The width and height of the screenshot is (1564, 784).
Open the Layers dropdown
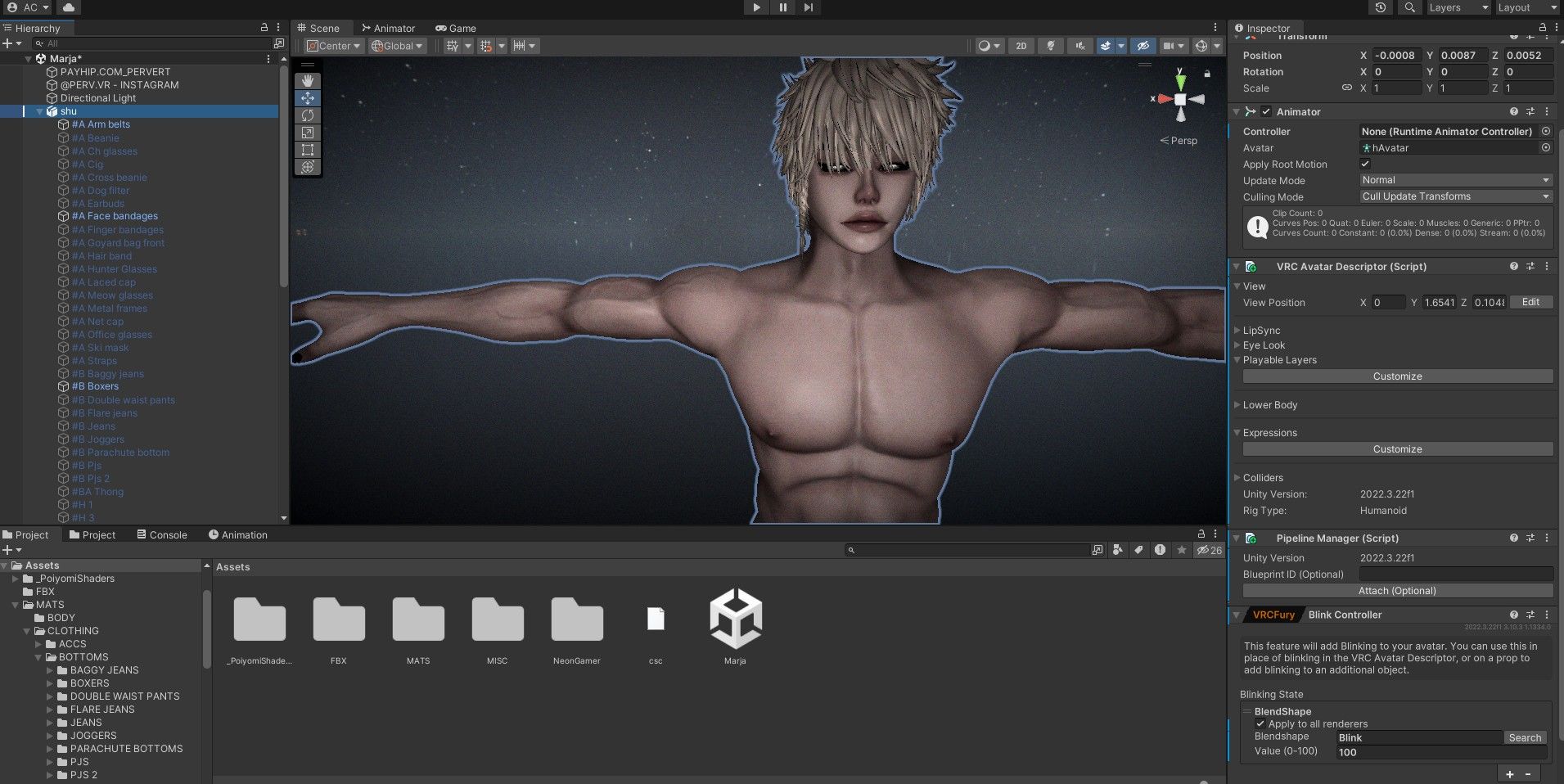coord(1458,7)
